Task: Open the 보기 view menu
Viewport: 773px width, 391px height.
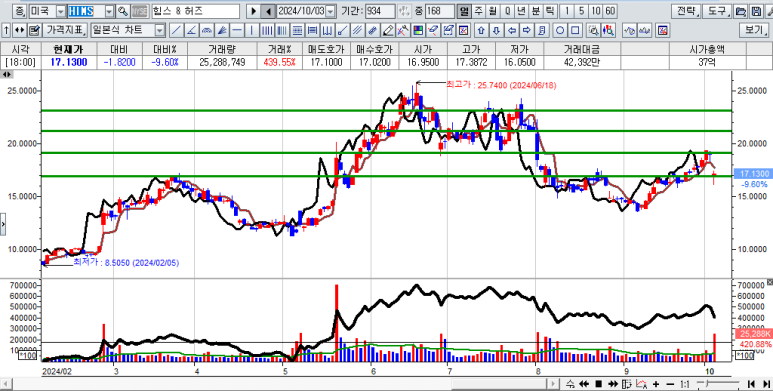Action: pyautogui.click(x=754, y=31)
